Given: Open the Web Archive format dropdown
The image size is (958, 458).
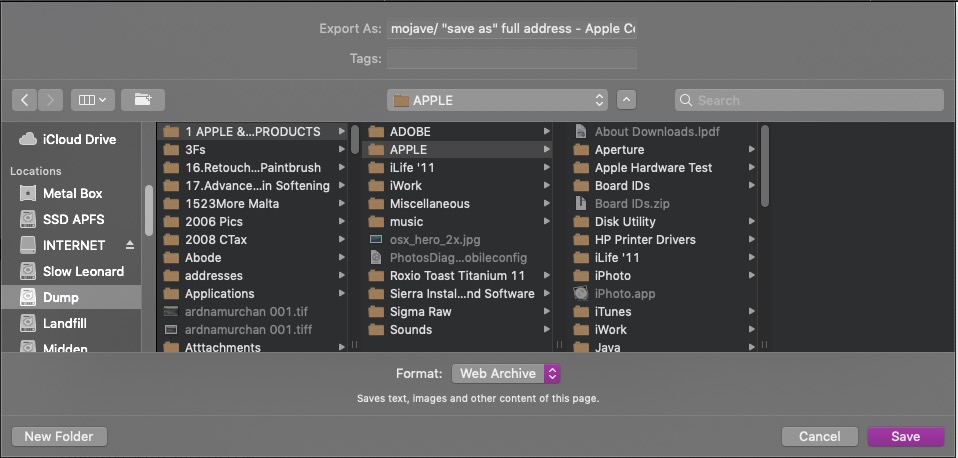Looking at the screenshot, I should coord(506,373).
